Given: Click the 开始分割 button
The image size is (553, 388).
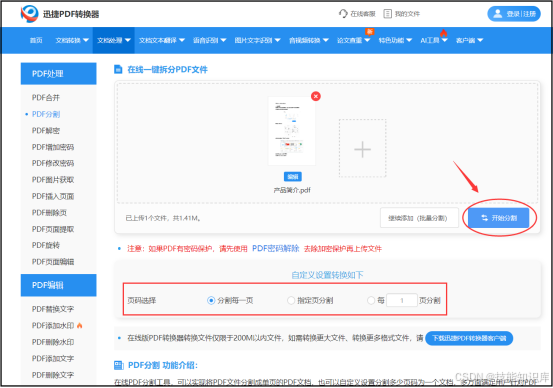Looking at the screenshot, I should (499, 218).
